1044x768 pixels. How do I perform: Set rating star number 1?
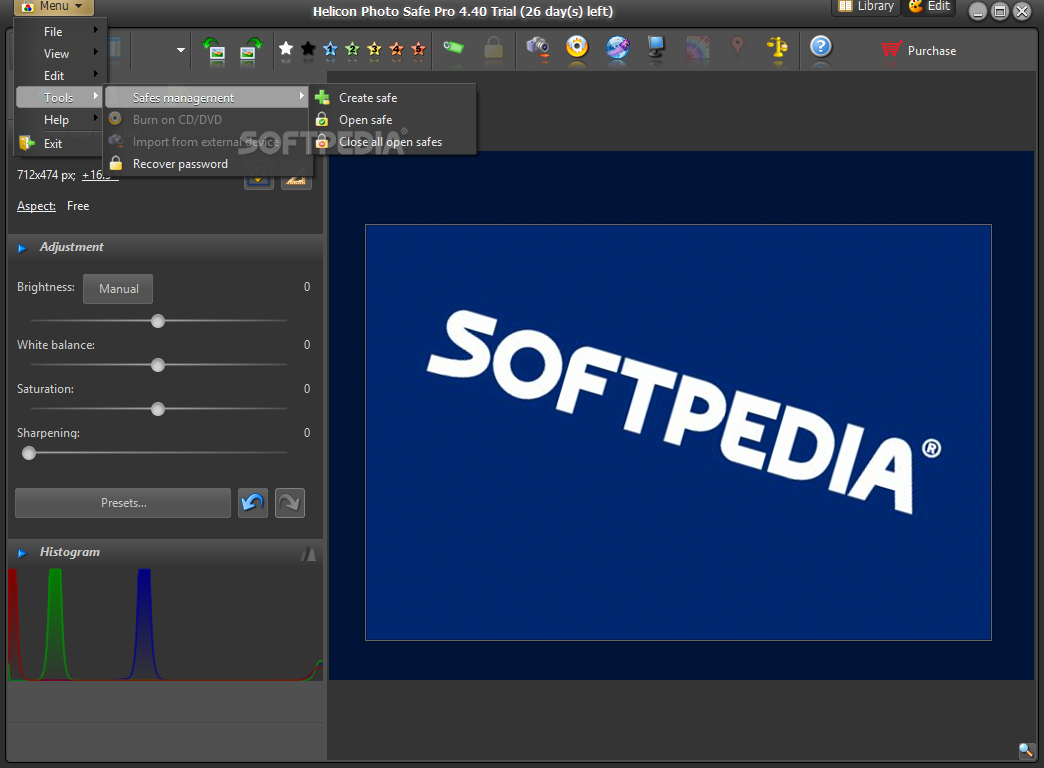point(330,49)
